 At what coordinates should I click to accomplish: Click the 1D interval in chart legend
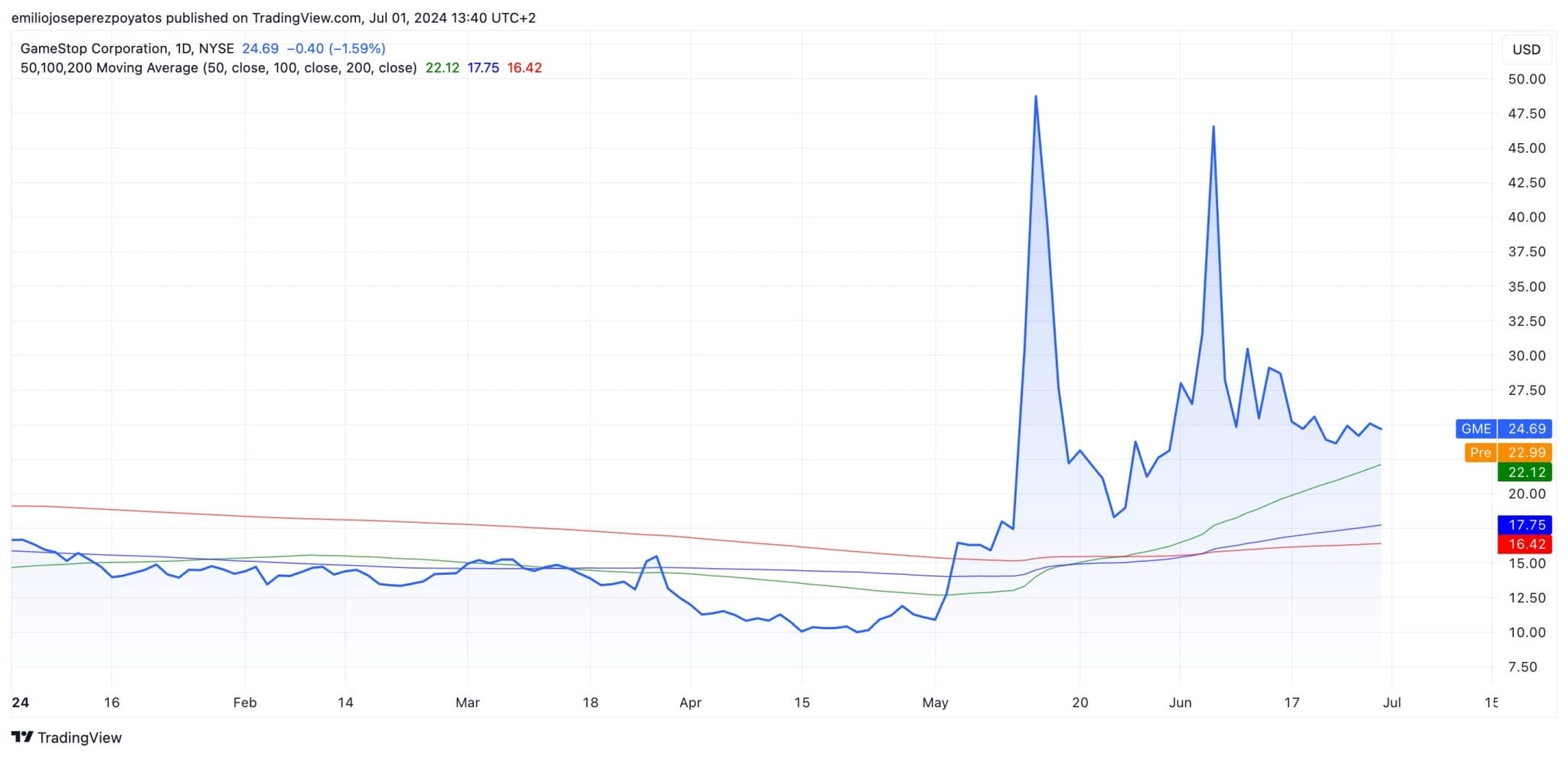pos(183,48)
